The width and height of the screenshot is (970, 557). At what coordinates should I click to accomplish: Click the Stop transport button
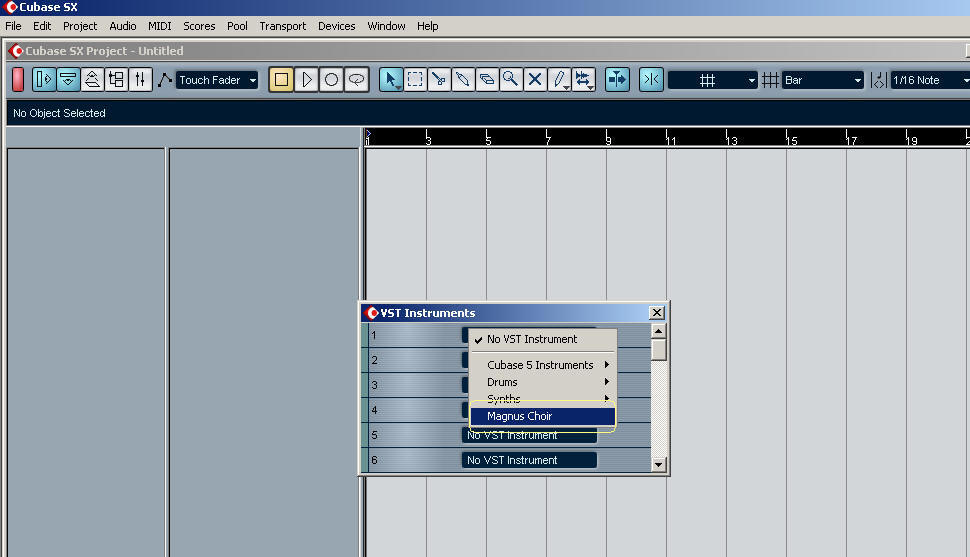point(281,79)
